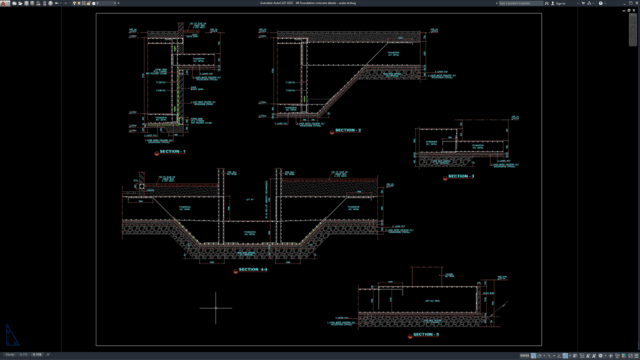The width and height of the screenshot is (640, 360).
Task: Expand the workspace switching dropdown arrow
Action: pos(606,356)
